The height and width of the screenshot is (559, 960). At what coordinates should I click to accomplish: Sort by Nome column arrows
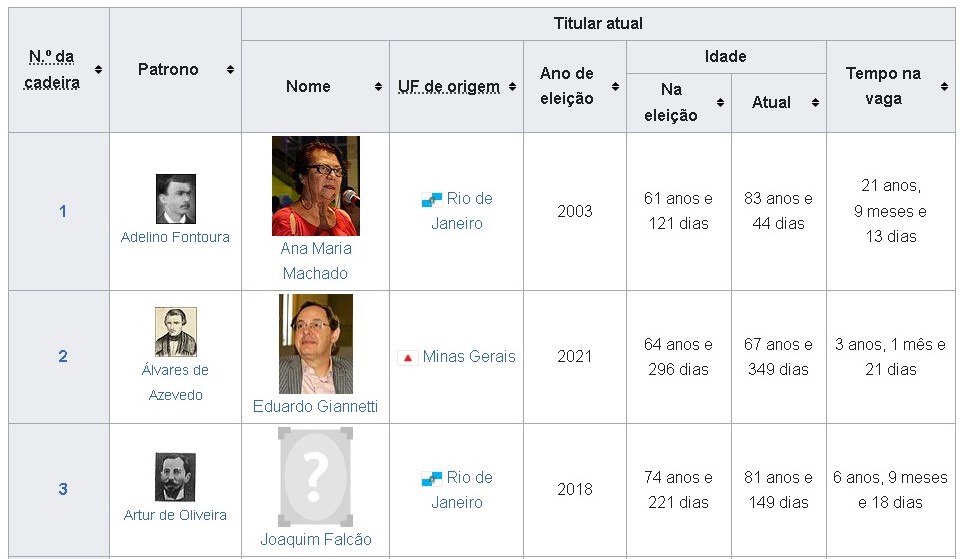point(378,87)
